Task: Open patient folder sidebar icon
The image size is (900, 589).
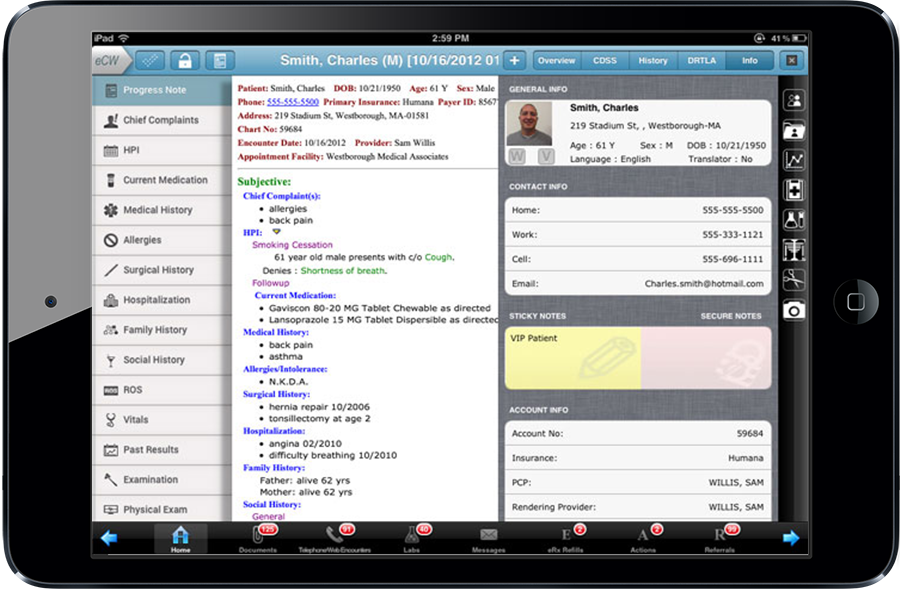Action: [x=794, y=131]
